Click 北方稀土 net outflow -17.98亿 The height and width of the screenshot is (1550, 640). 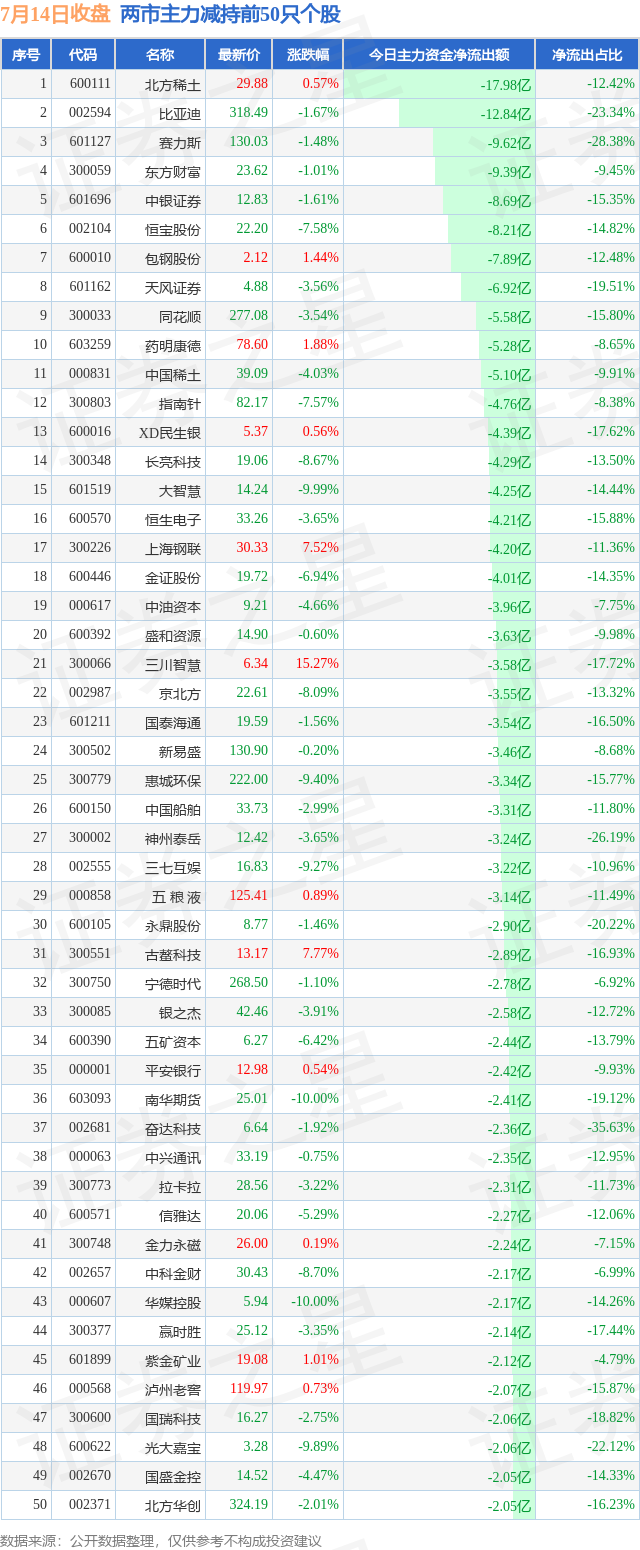click(x=506, y=85)
